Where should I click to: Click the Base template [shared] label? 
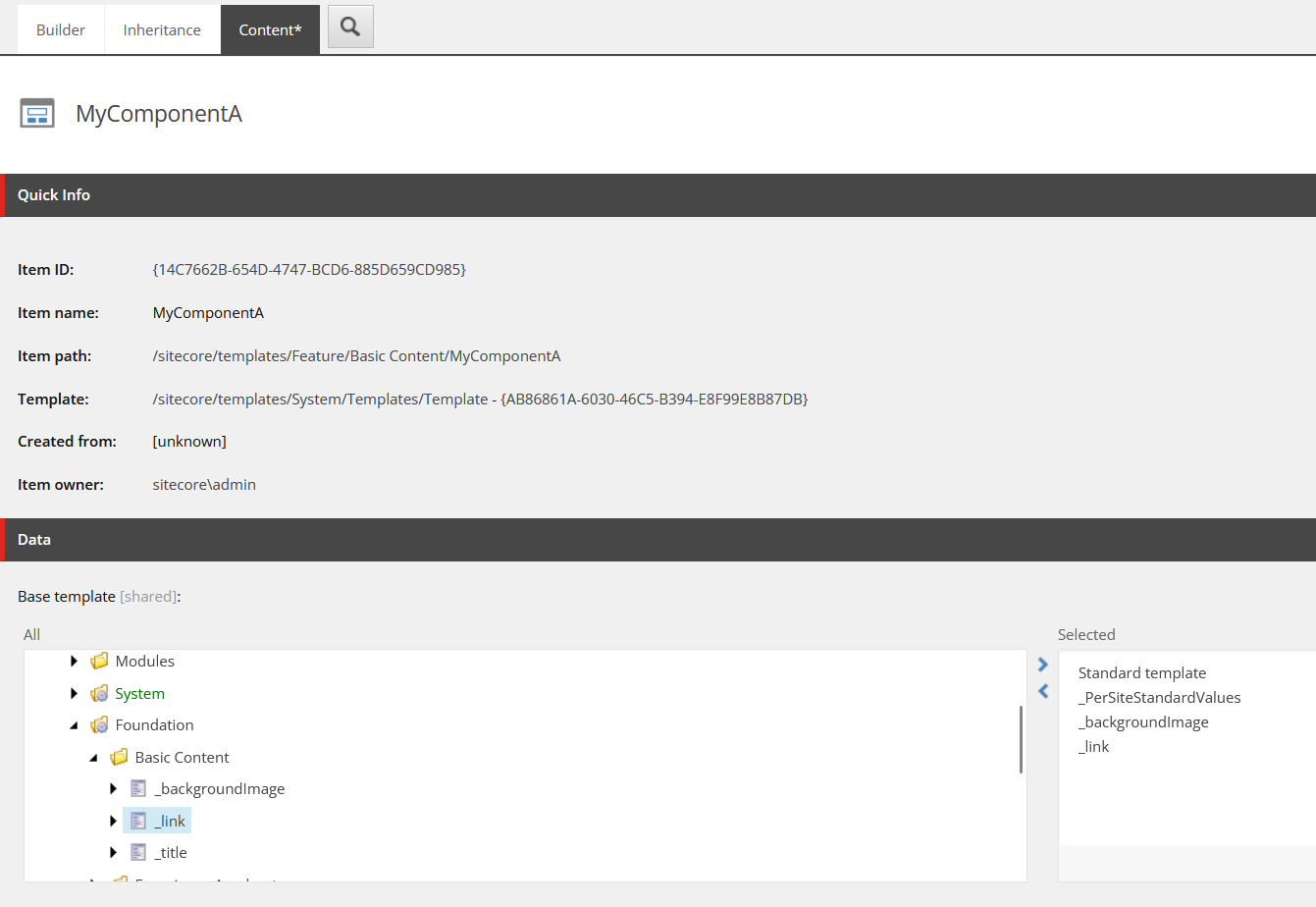coord(99,597)
